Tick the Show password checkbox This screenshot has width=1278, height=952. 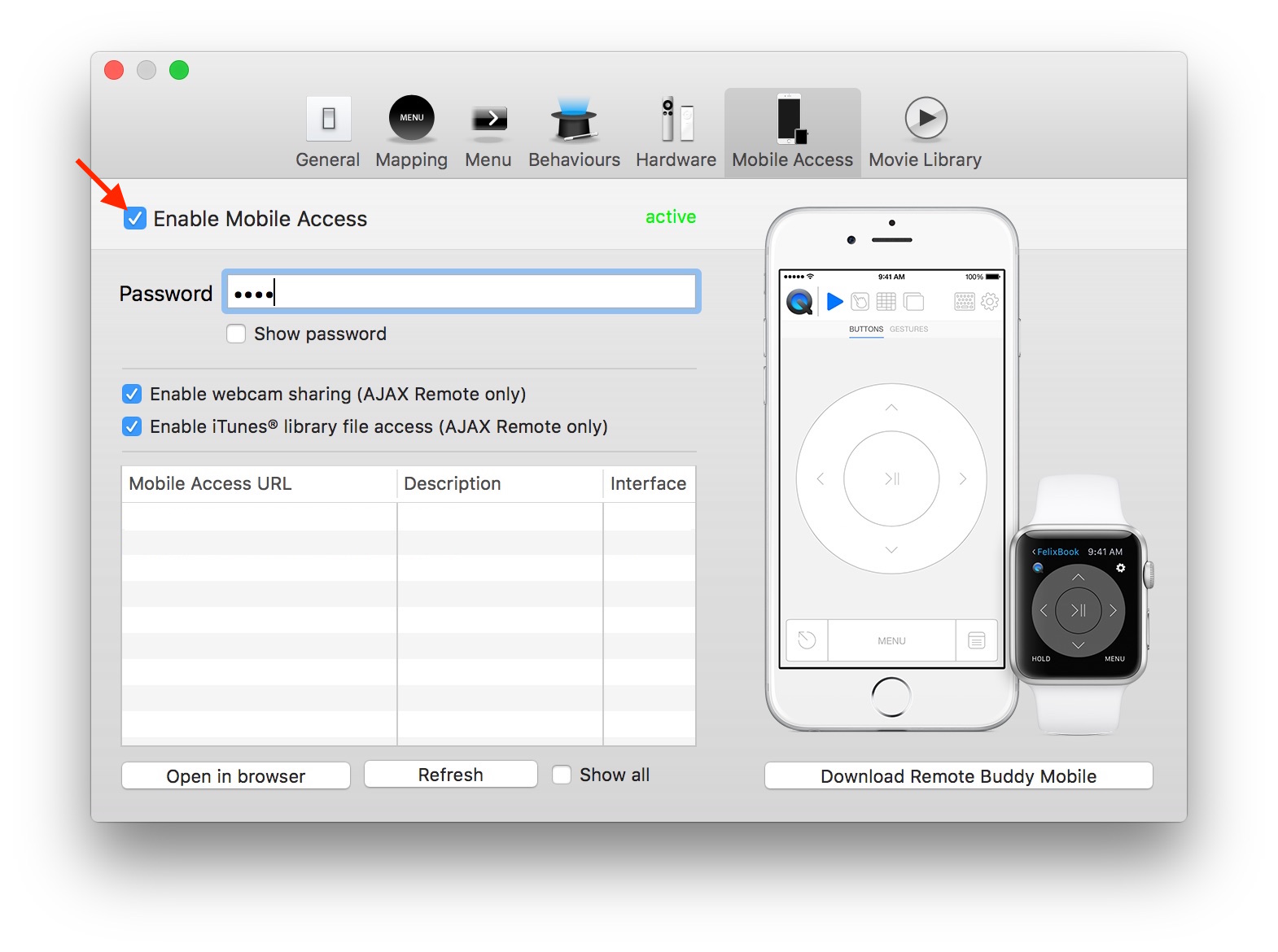click(236, 334)
